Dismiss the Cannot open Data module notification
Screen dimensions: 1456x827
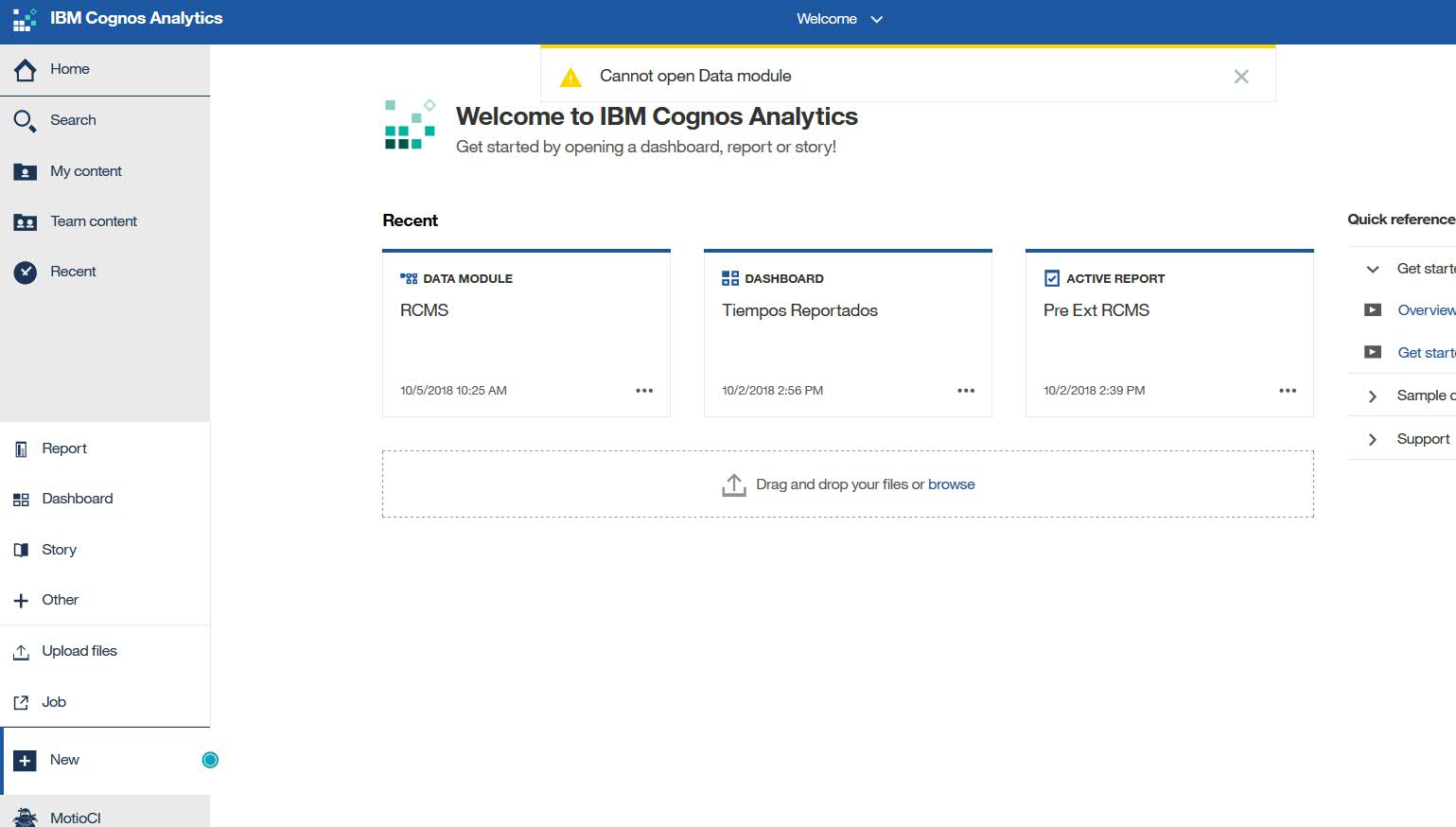(x=1240, y=76)
